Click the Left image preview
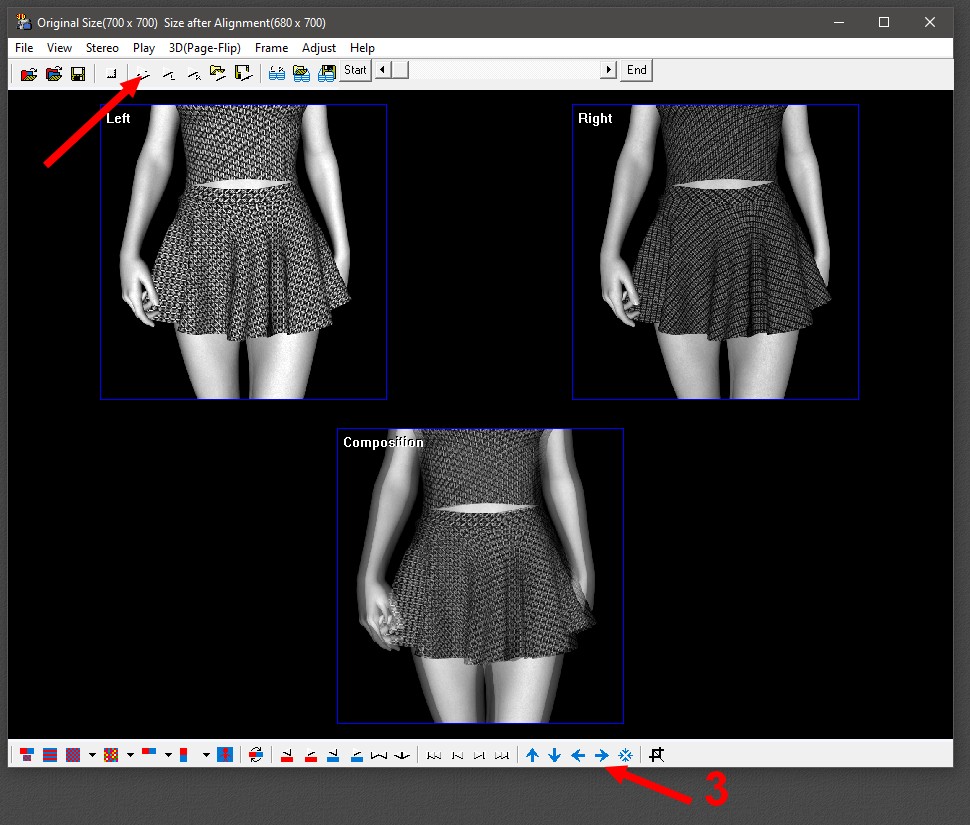 [244, 252]
